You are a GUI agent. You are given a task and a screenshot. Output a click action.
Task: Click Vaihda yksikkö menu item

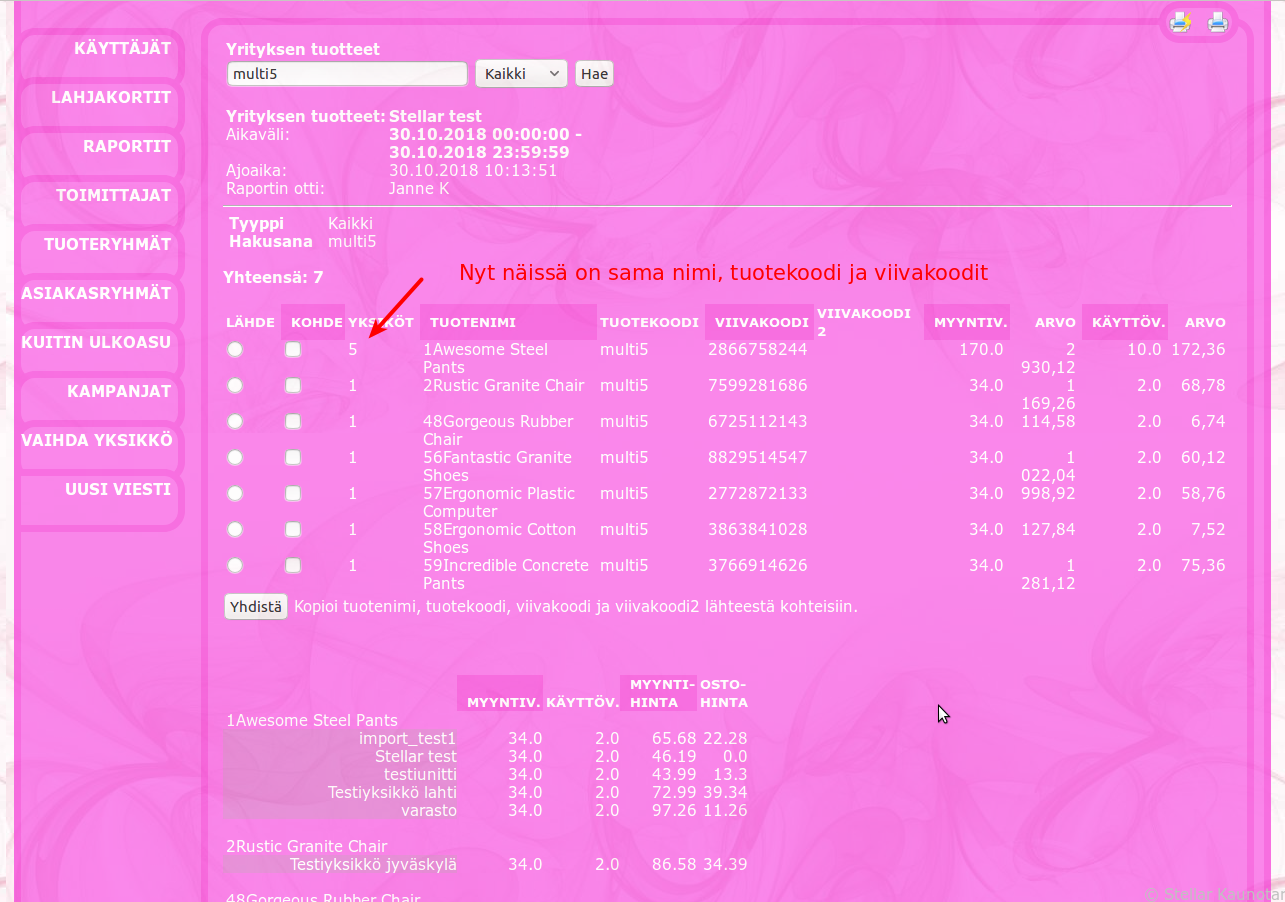(x=97, y=441)
